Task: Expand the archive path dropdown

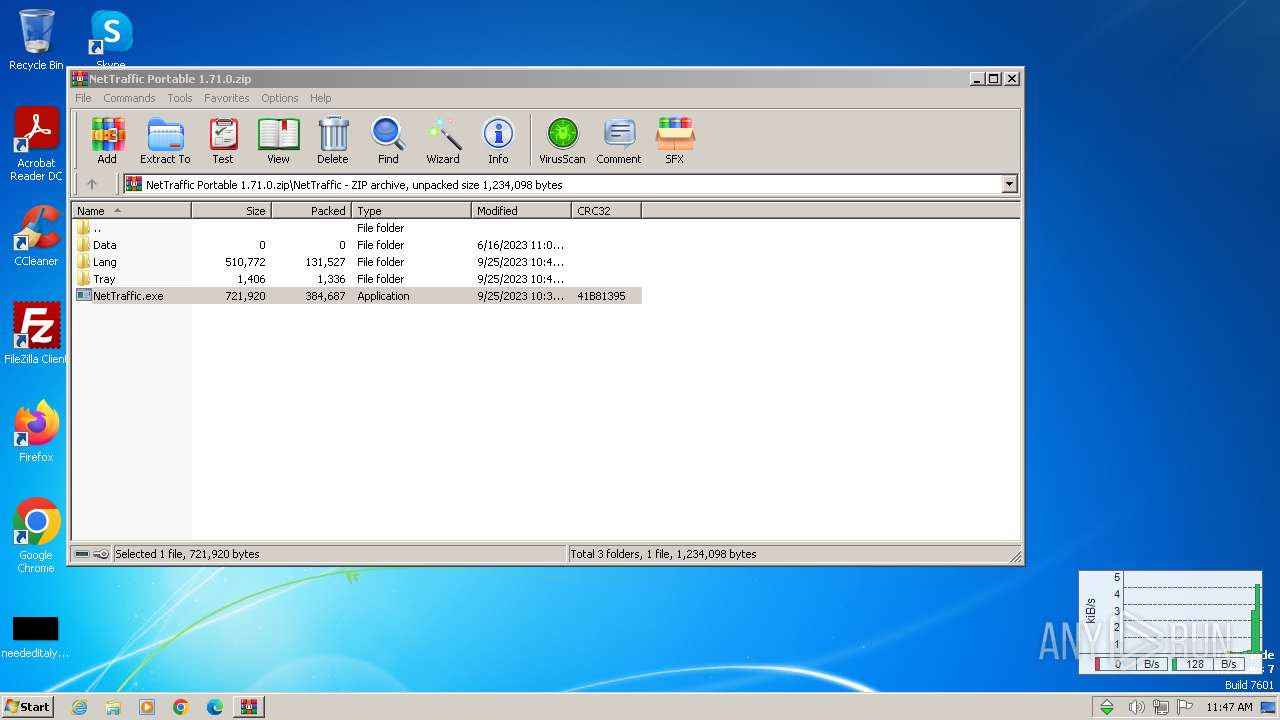Action: (x=1009, y=184)
